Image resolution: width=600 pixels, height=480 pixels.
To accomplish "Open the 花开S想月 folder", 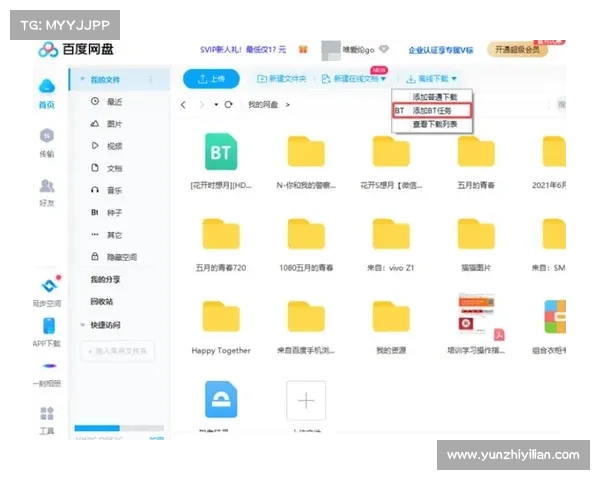I will [391, 152].
